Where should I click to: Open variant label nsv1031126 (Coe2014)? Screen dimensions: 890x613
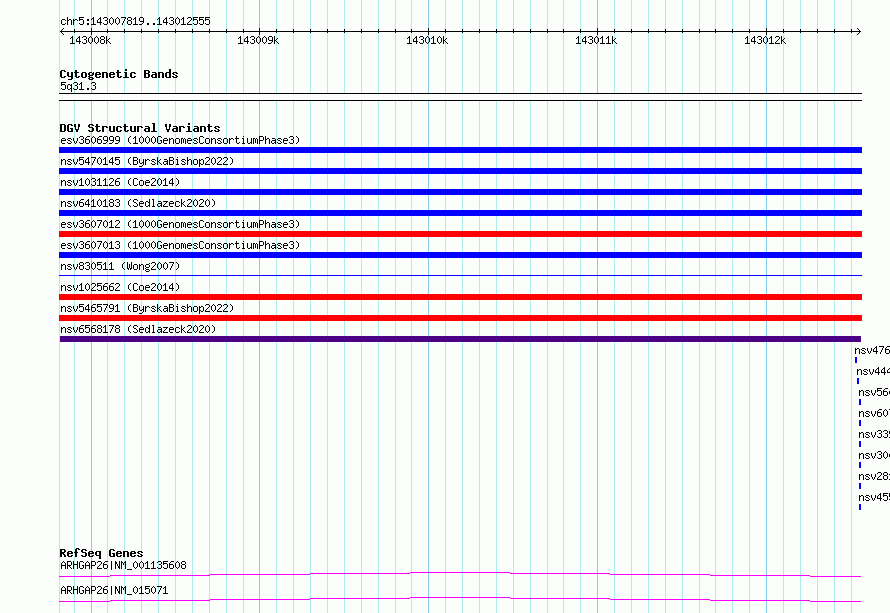[x=120, y=182]
